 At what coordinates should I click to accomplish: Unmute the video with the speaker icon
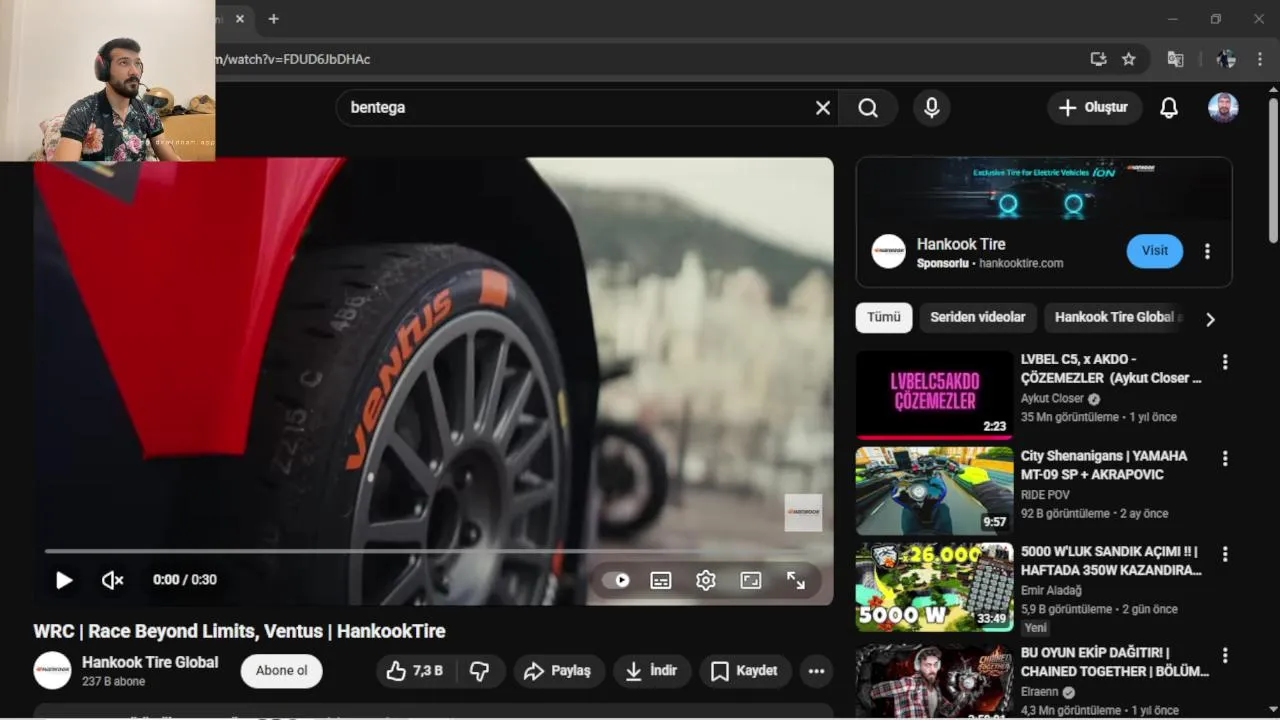(112, 580)
